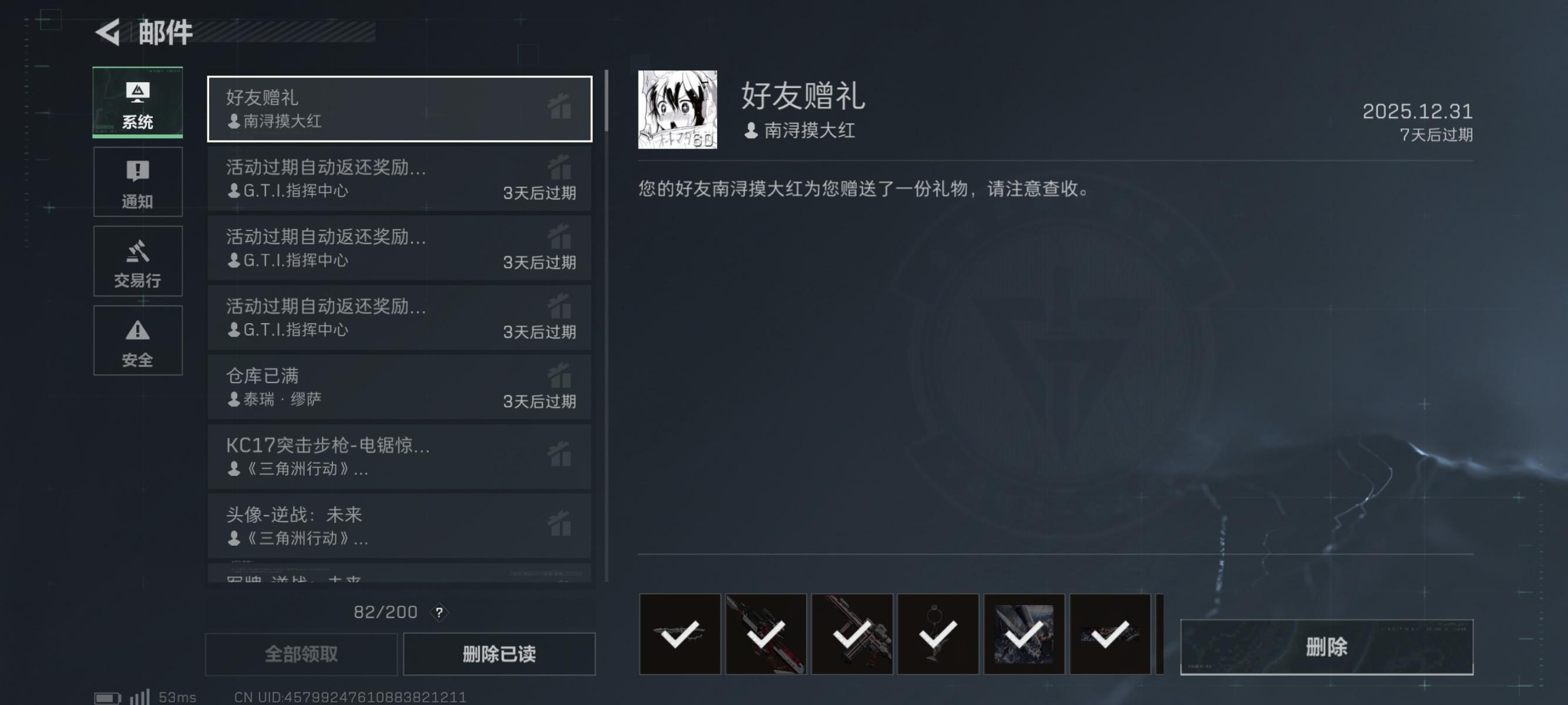
Task: Select the first claimed reward item
Action: tap(680, 634)
